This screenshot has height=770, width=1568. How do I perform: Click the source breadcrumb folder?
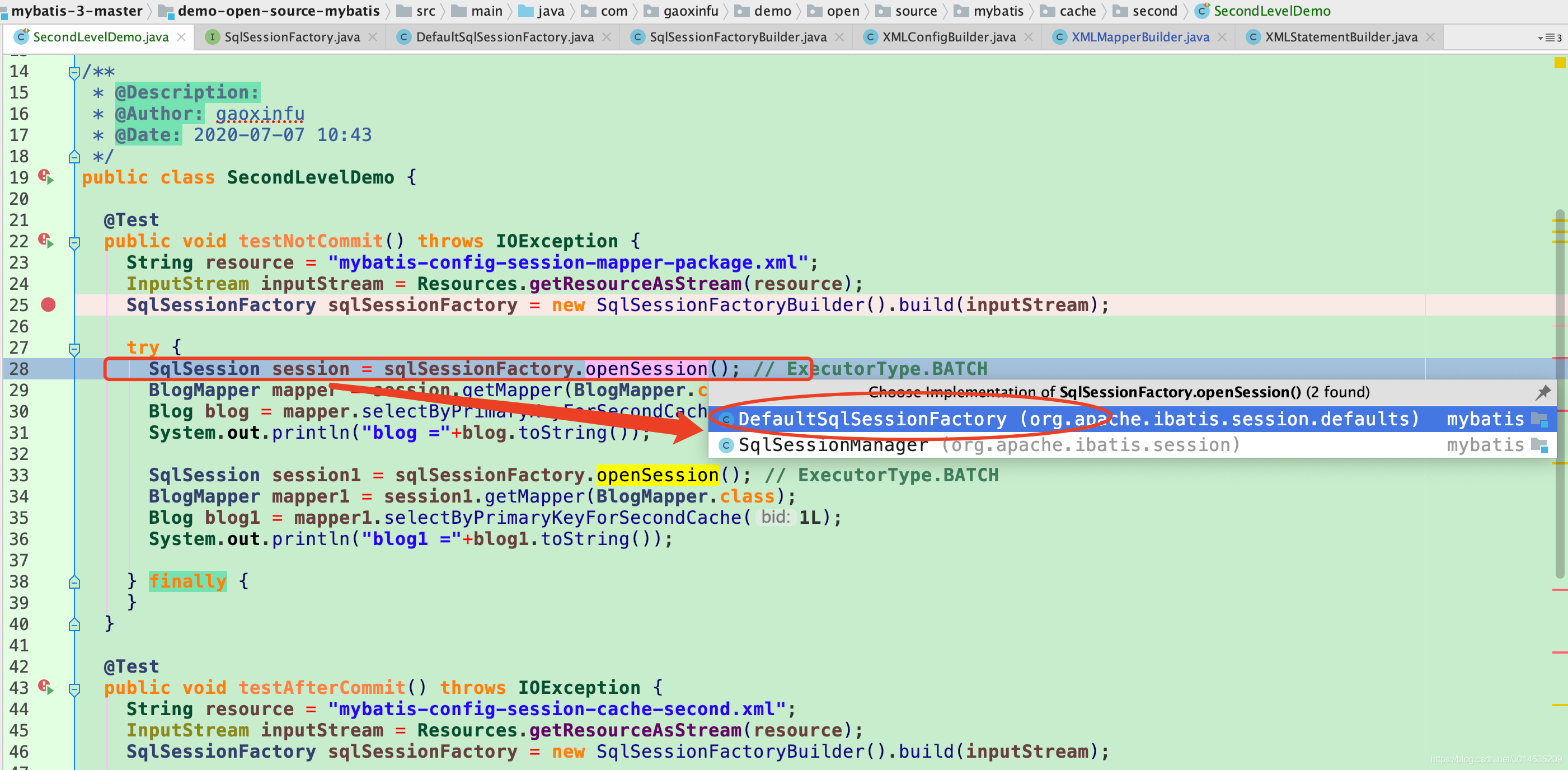tap(907, 11)
